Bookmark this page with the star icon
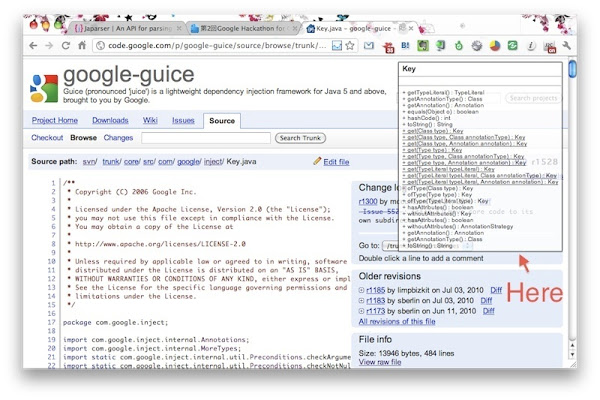The height and width of the screenshot is (400, 600). pyautogui.click(x=350, y=46)
